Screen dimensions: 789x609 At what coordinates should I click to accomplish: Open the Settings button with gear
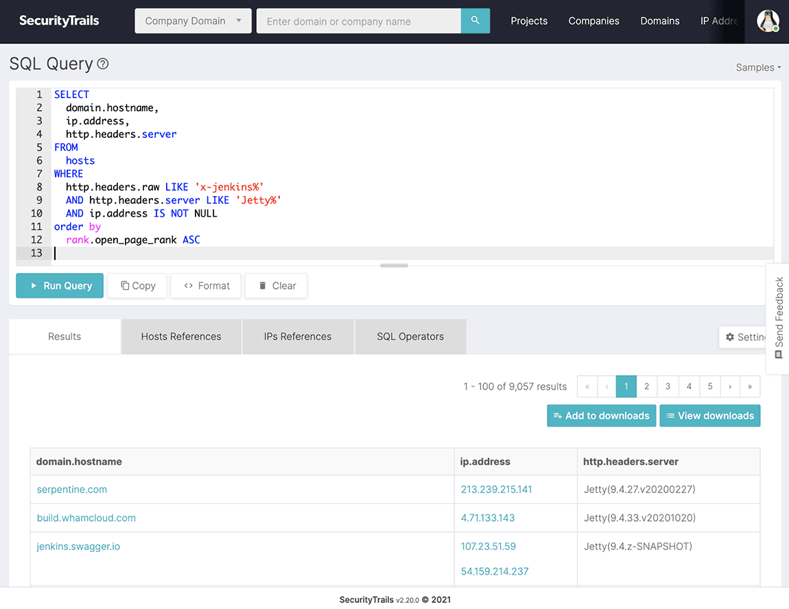tap(745, 337)
